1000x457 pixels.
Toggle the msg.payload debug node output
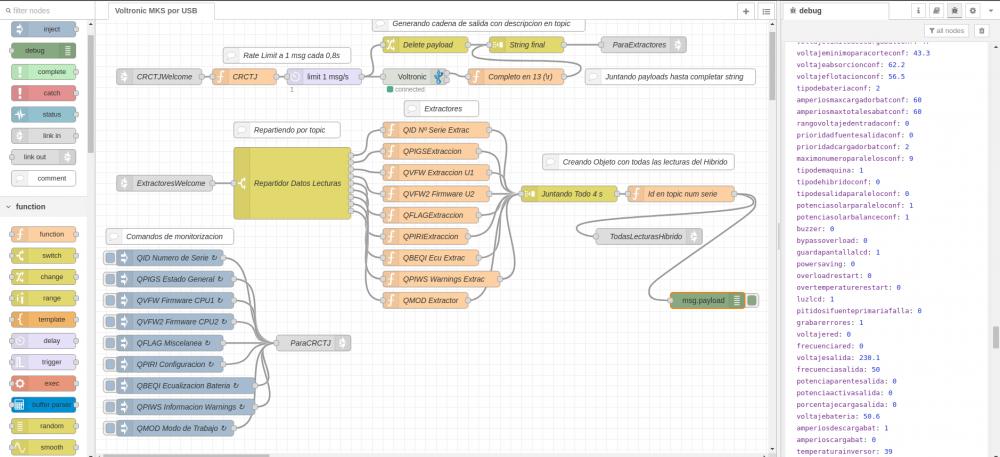pyautogui.click(x=753, y=300)
